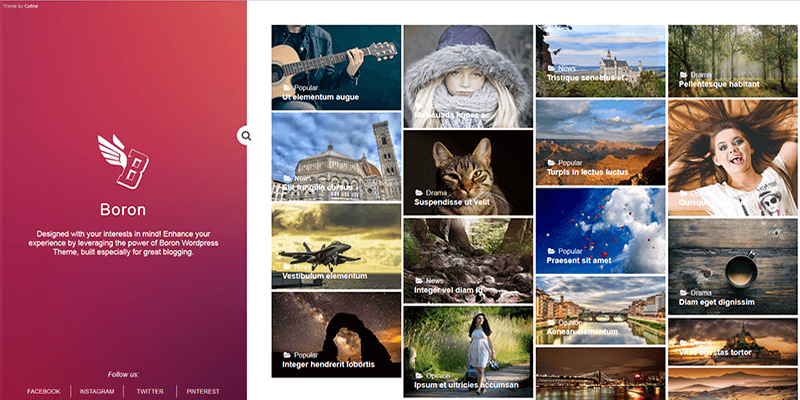Click the folder icon on the coffee cup post
Screen dimensions: 800x400
(x=683, y=292)
